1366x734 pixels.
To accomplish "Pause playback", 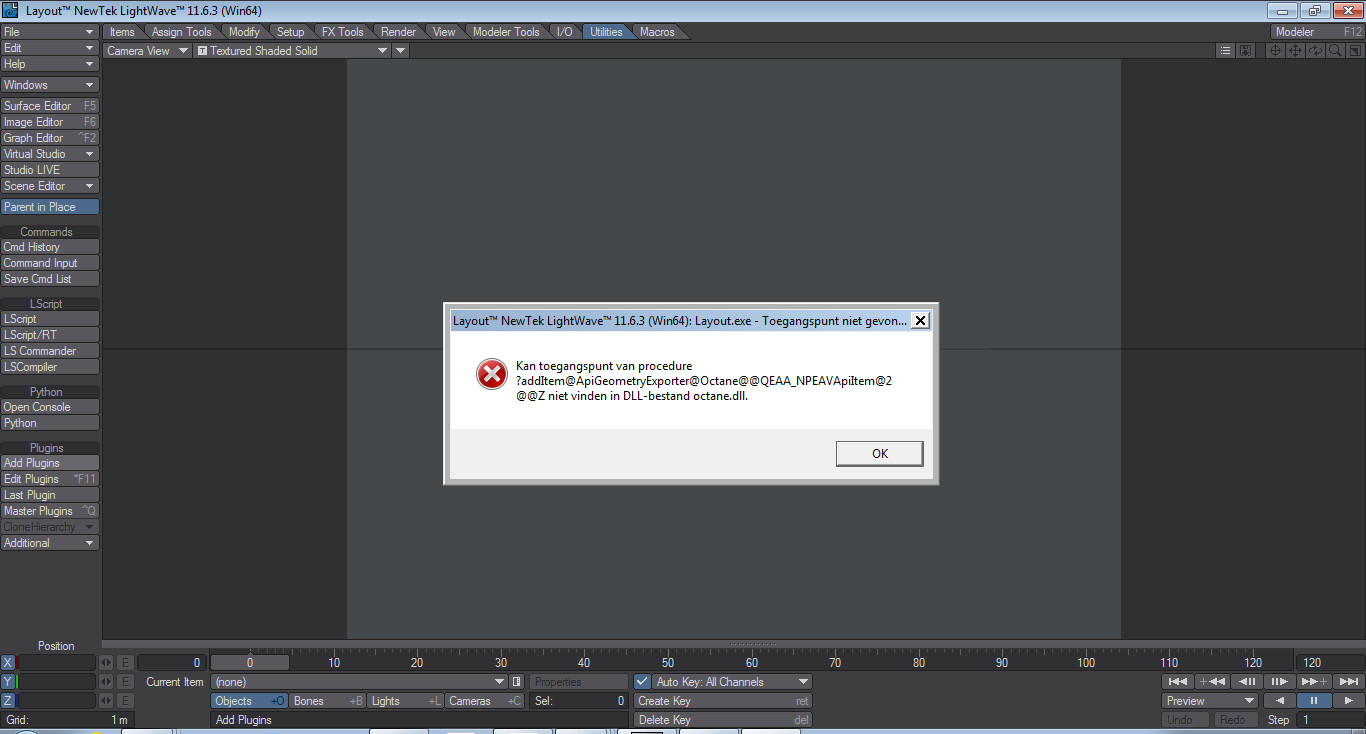I will click(1314, 701).
